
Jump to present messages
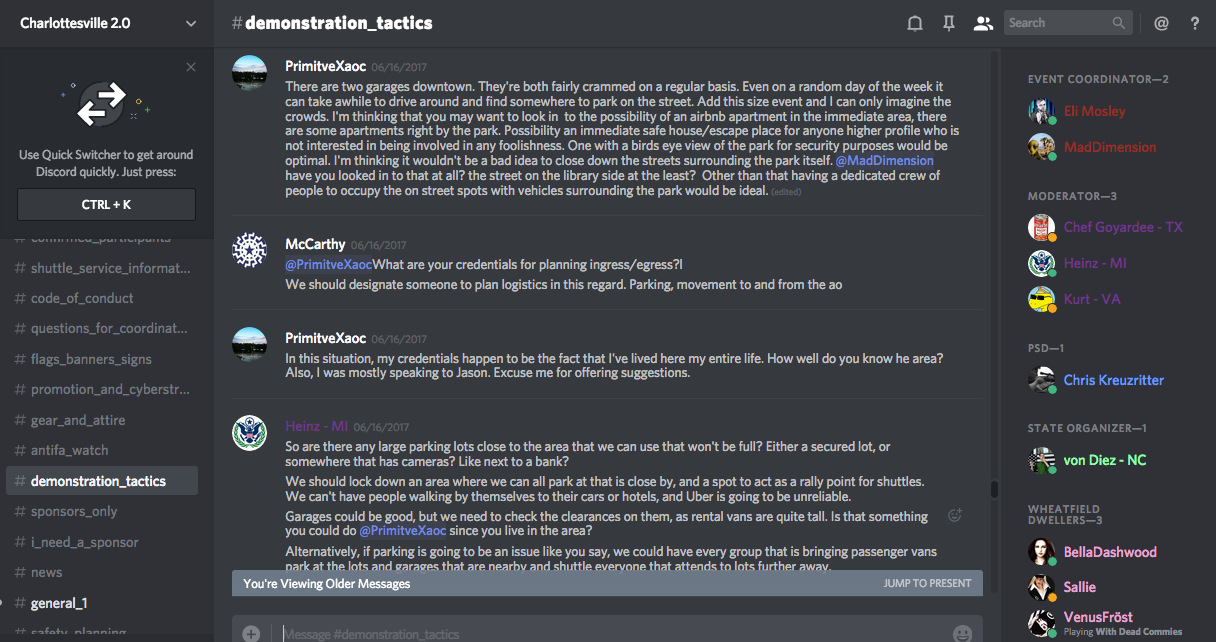pyautogui.click(x=927, y=583)
